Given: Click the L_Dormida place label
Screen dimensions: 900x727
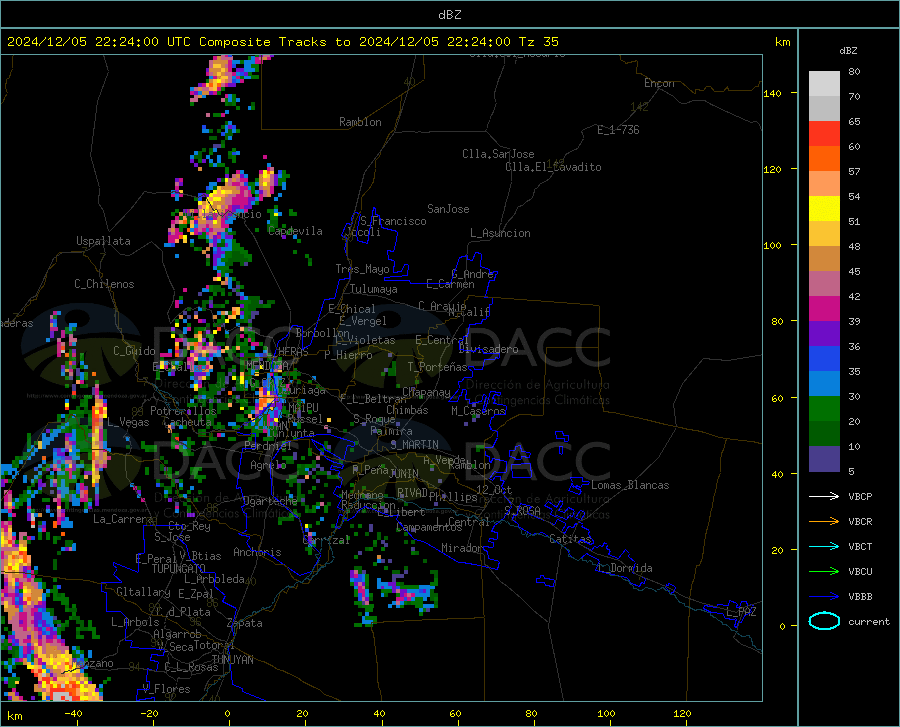Looking at the screenshot, I should [625, 568].
